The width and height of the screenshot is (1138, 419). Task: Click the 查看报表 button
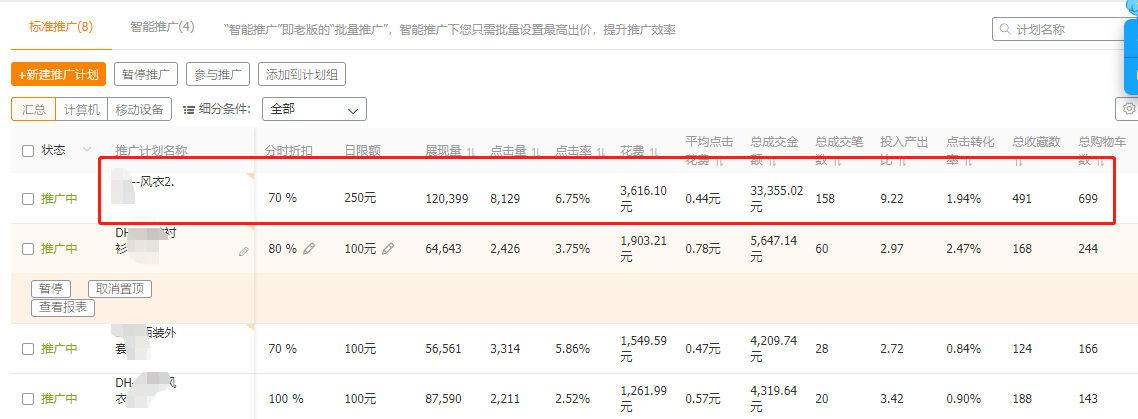pos(63,308)
